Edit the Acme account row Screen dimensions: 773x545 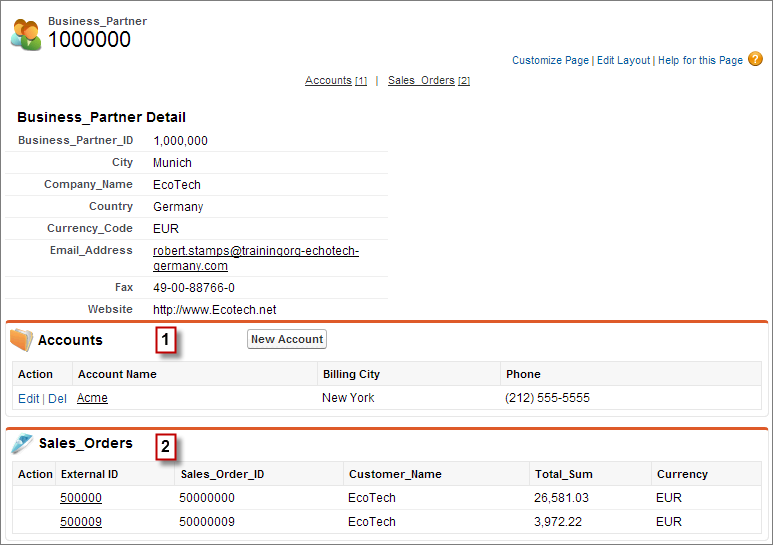pos(28,398)
